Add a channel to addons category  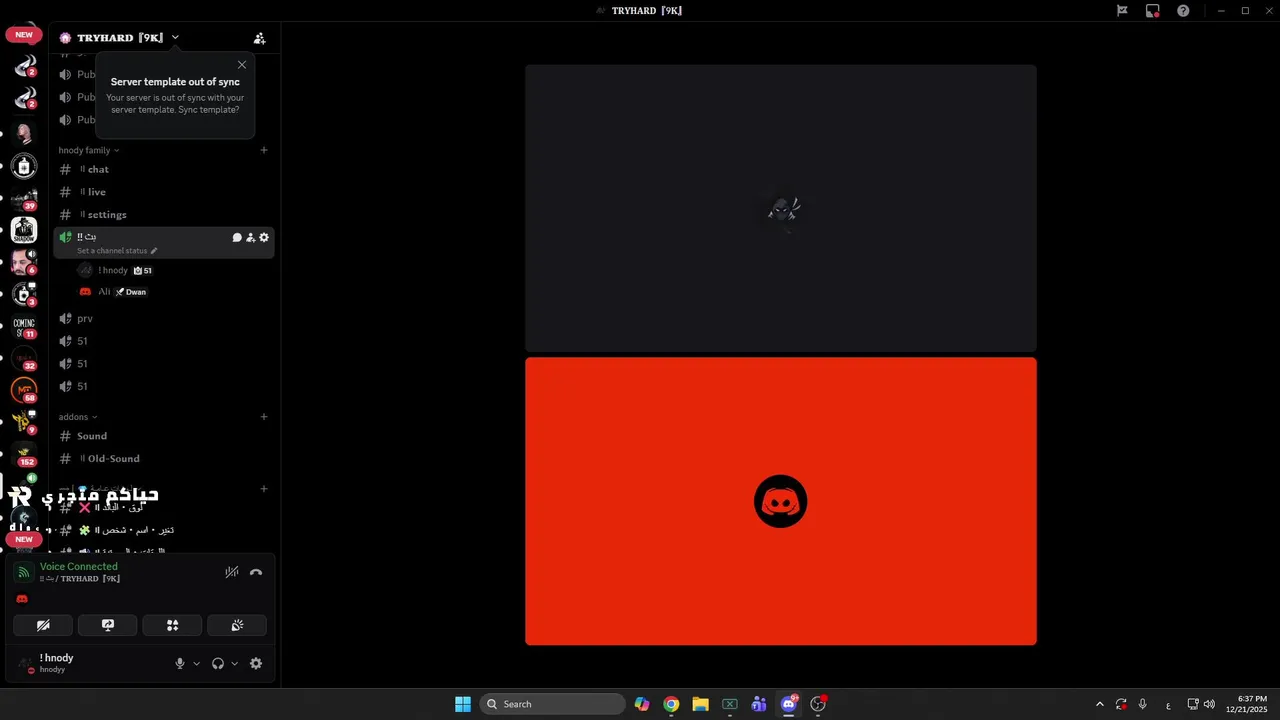tap(264, 417)
